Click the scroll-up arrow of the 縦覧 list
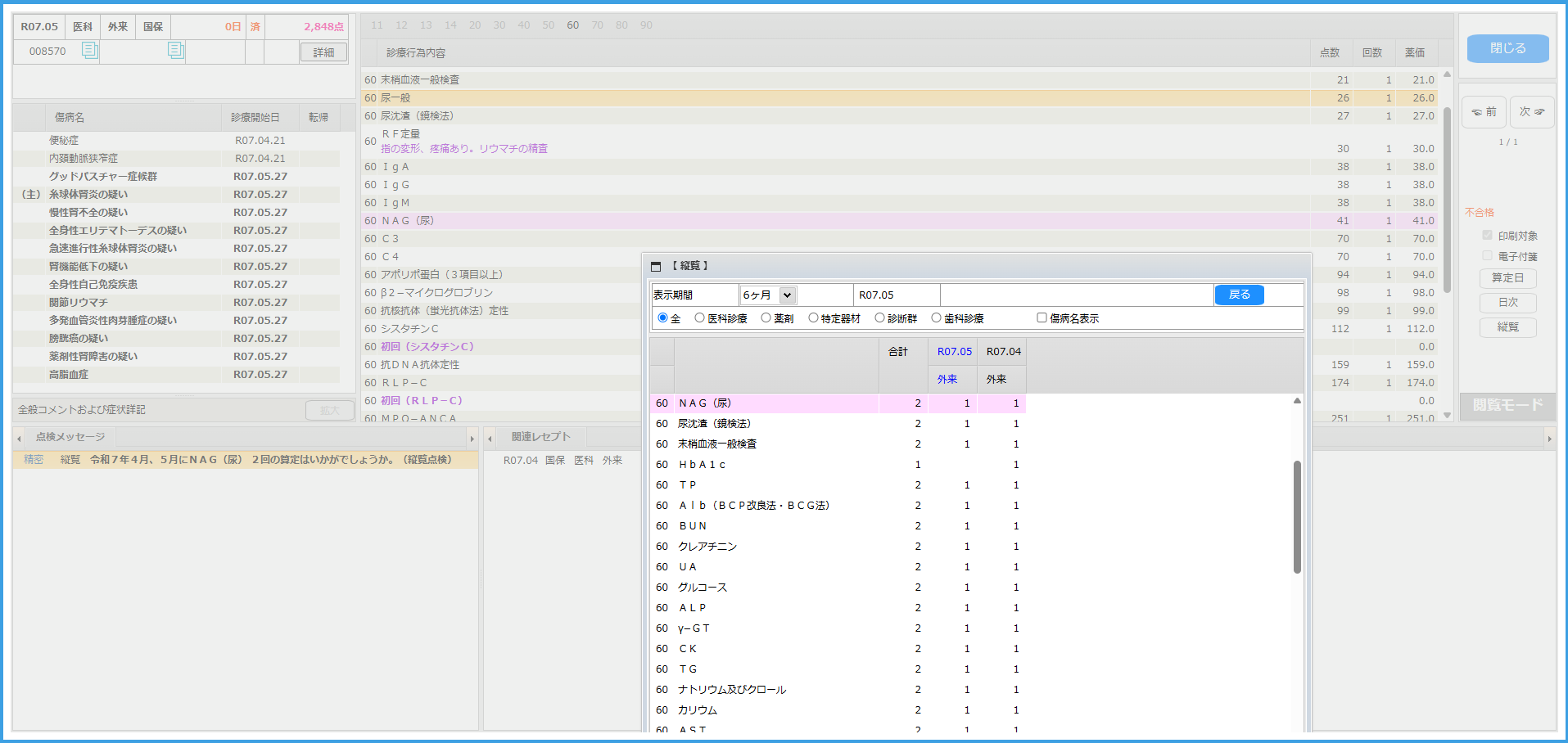Screen dimensions: 1568x743 pos(1297,401)
